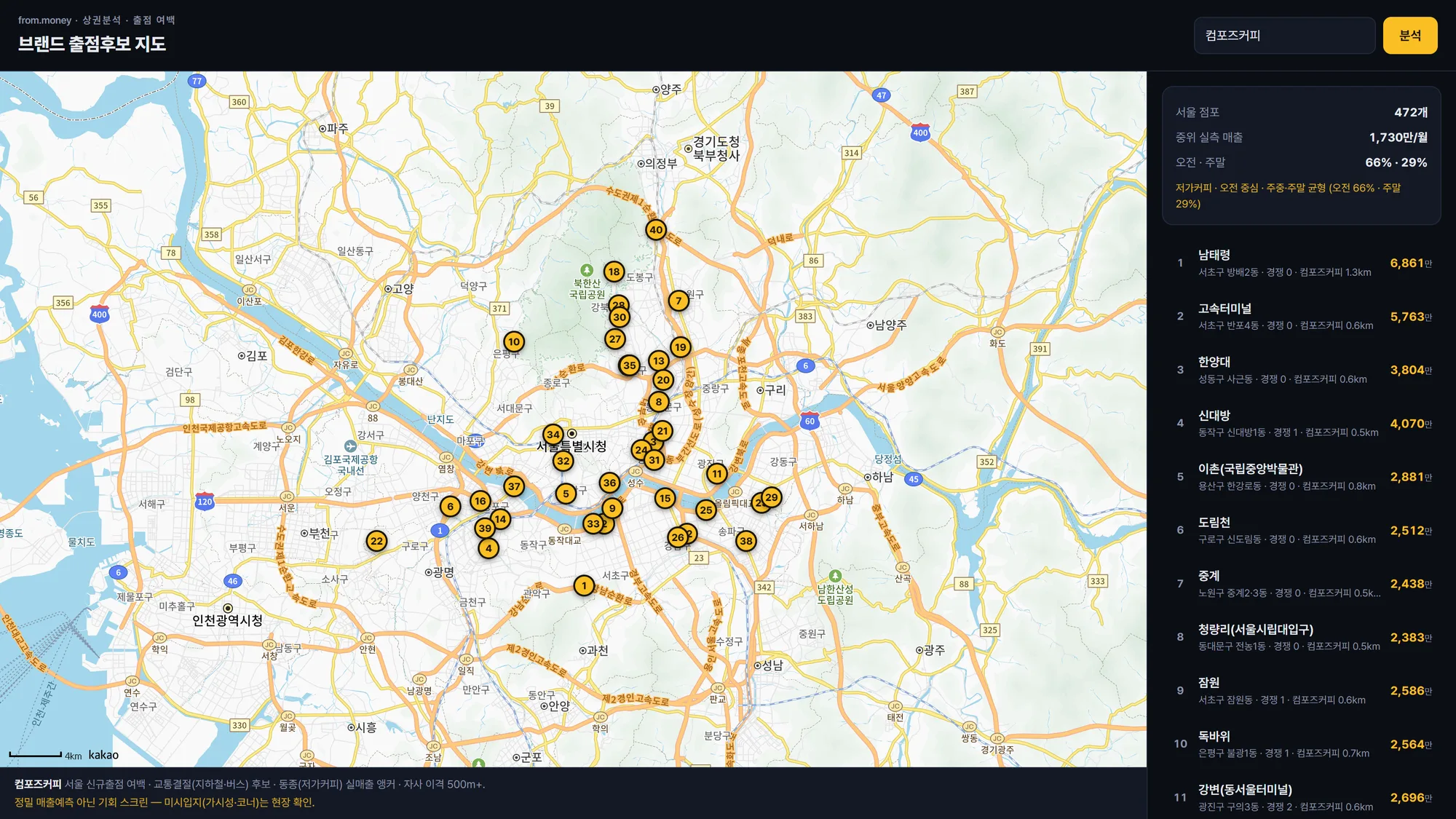
Task: Click map marker number 40
Action: click(656, 230)
